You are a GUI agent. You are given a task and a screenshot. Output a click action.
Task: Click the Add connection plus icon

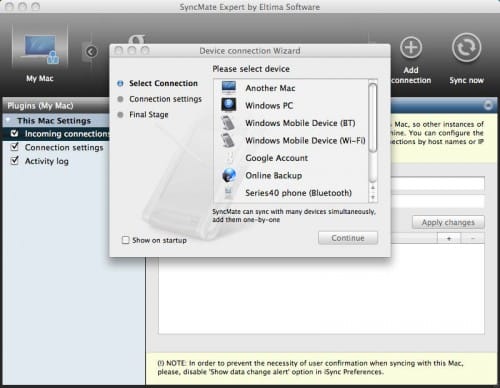point(411,48)
